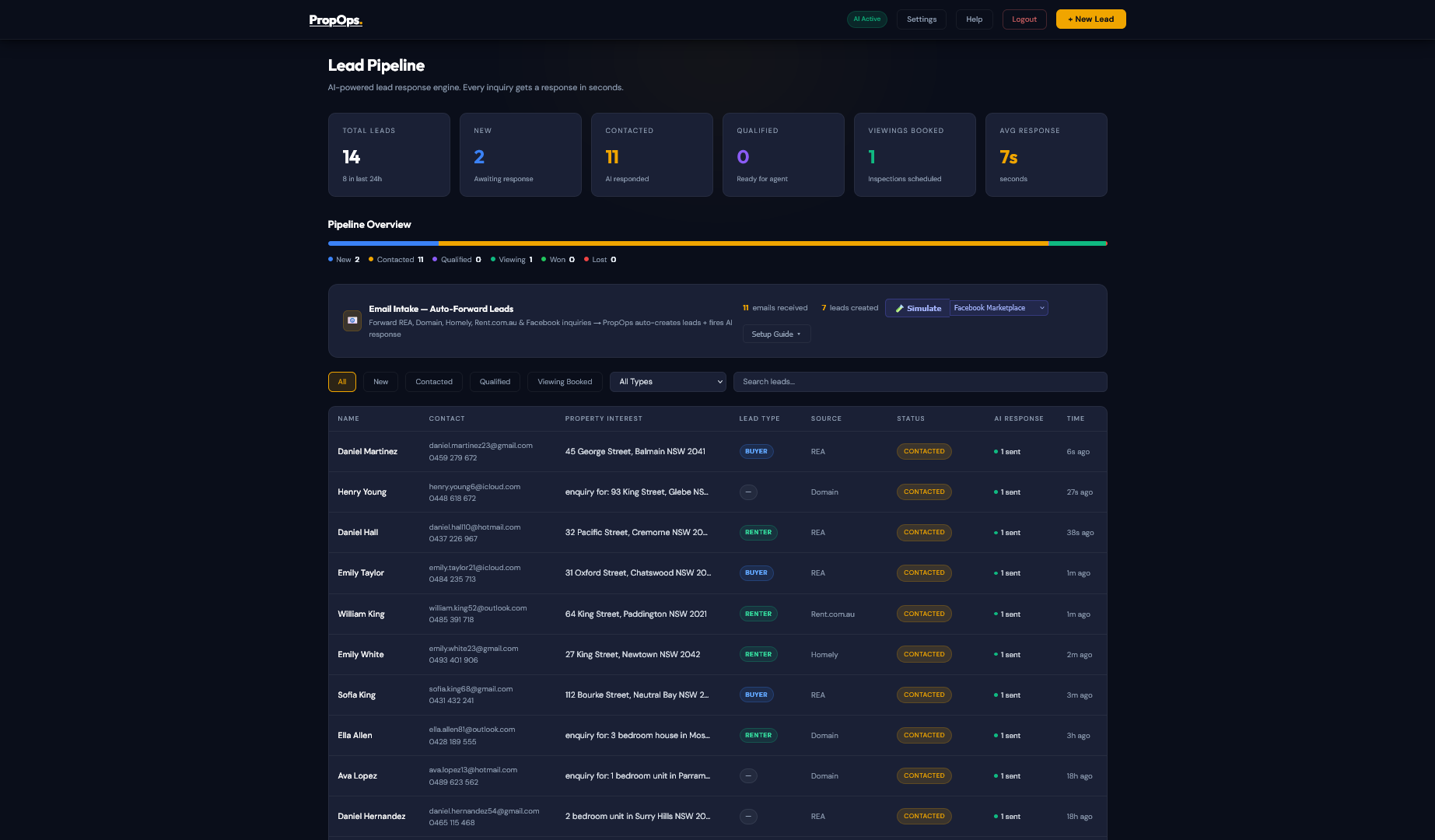Open Help from the top navigation
This screenshot has width=1435, height=840.
coord(974,19)
